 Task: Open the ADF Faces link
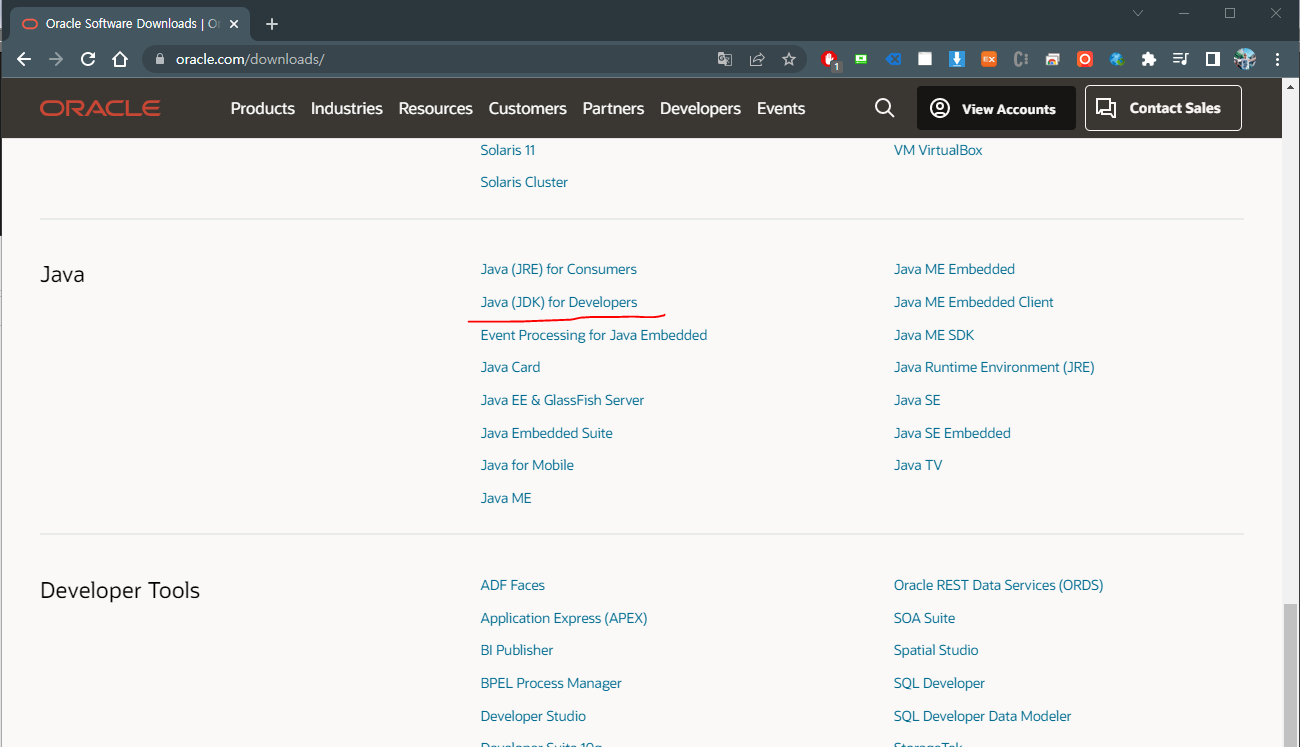tap(512, 585)
